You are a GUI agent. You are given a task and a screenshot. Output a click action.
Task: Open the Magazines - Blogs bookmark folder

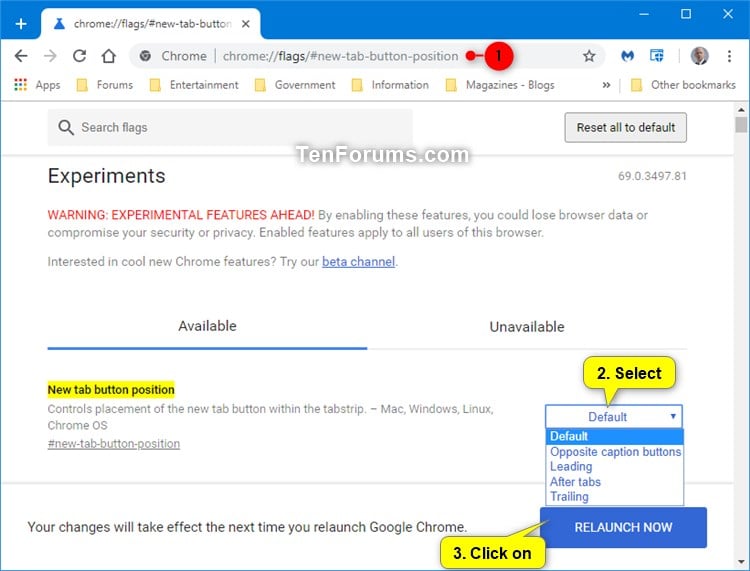point(500,85)
